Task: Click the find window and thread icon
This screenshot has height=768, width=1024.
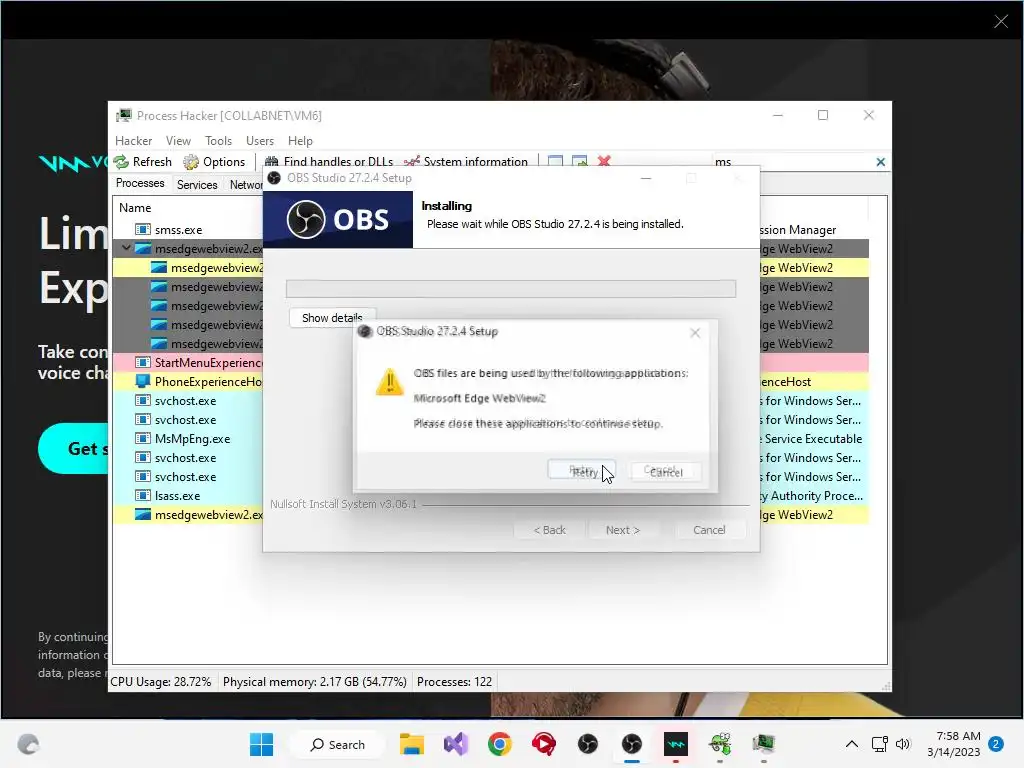Action: pos(579,161)
